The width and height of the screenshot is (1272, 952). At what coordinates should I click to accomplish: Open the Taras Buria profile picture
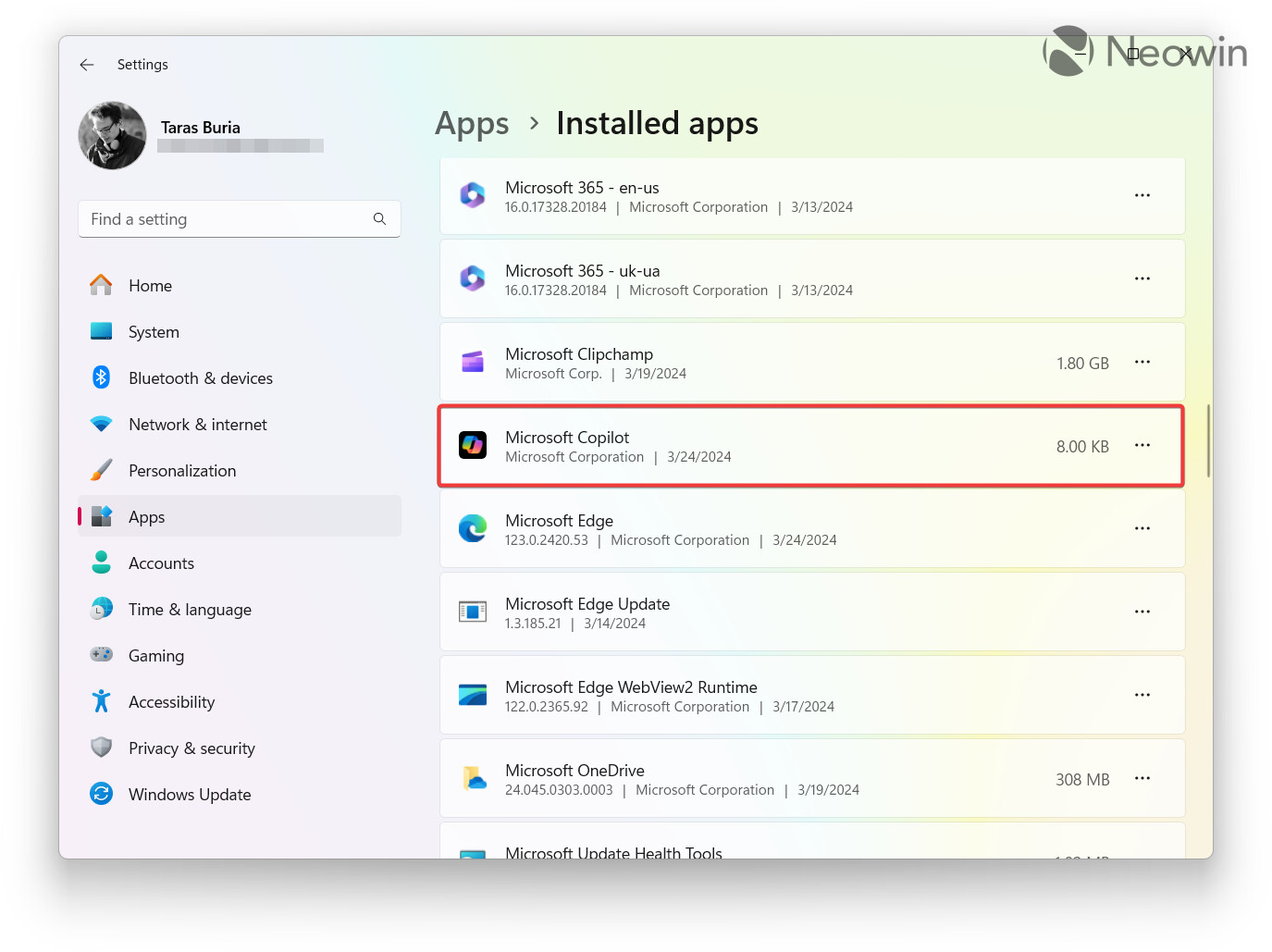coord(112,136)
